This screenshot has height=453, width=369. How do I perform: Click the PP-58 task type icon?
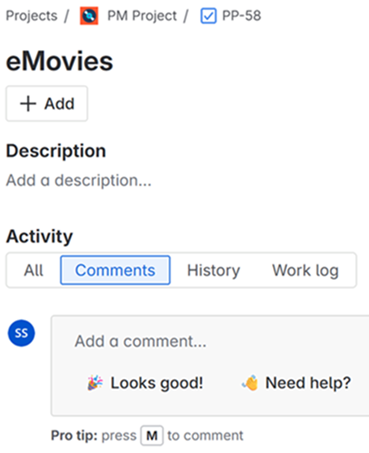[x=208, y=16]
